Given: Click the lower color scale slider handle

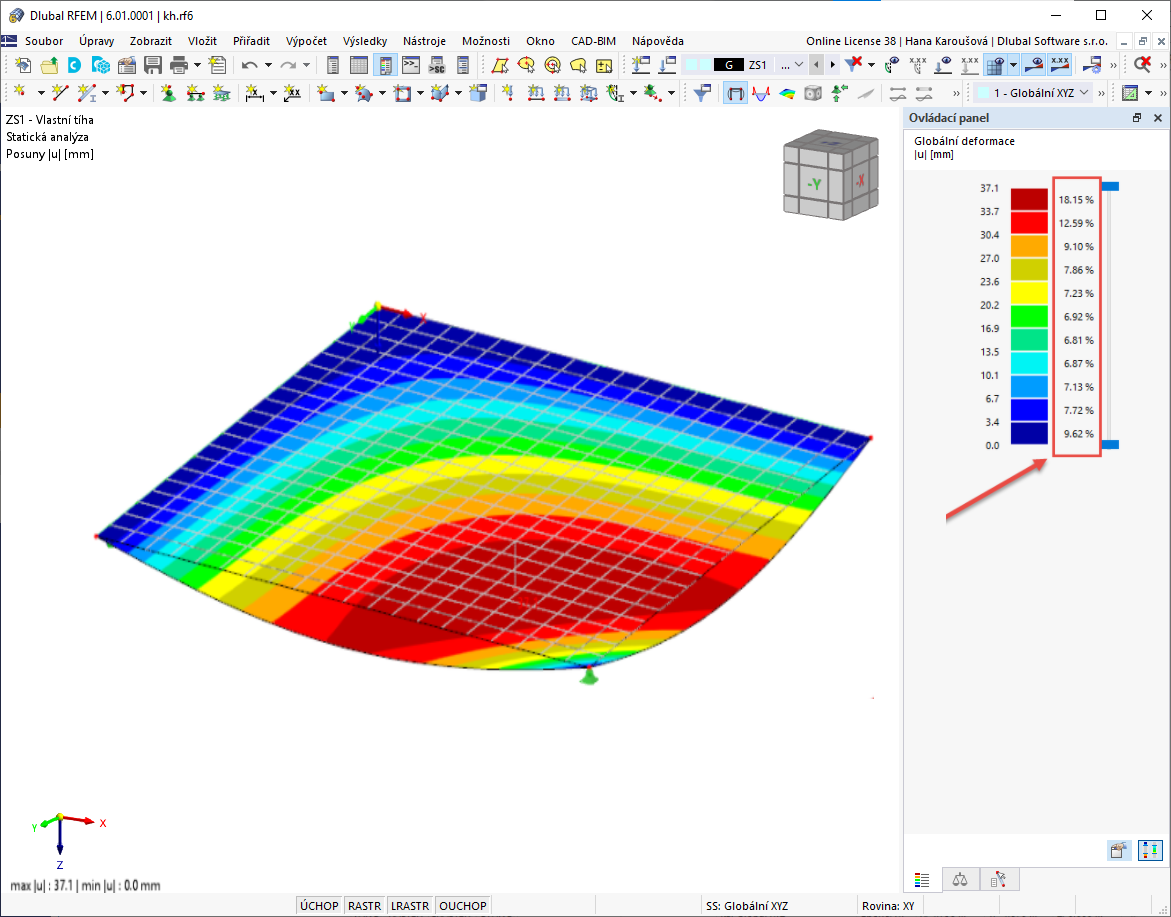Looking at the screenshot, I should coord(1111,444).
